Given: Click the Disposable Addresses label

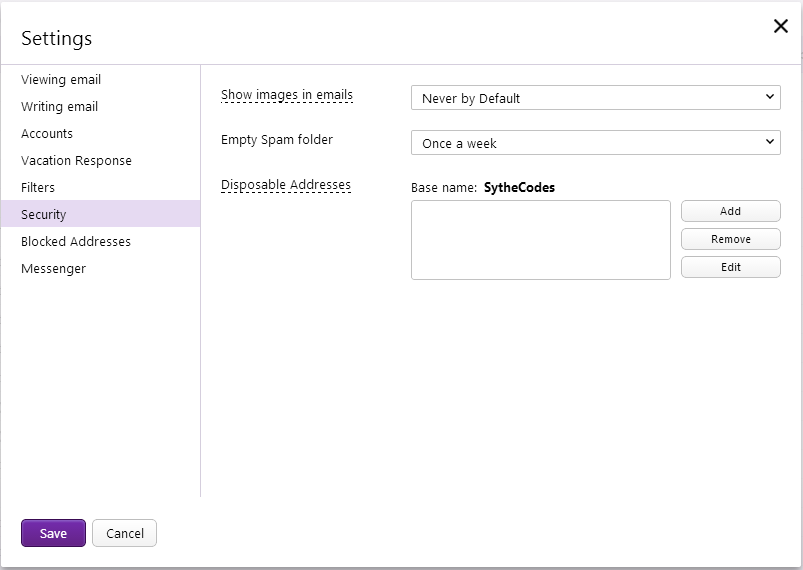Looking at the screenshot, I should (286, 185).
